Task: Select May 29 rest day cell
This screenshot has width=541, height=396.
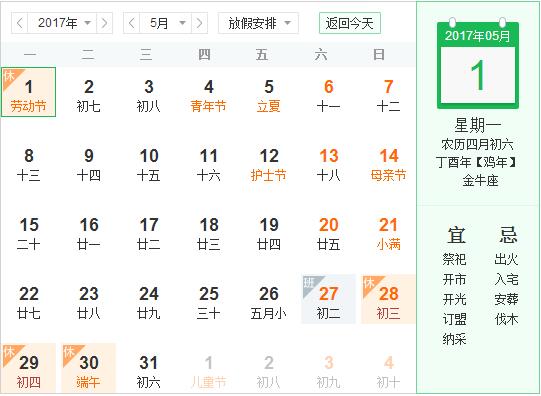Action: point(29,368)
